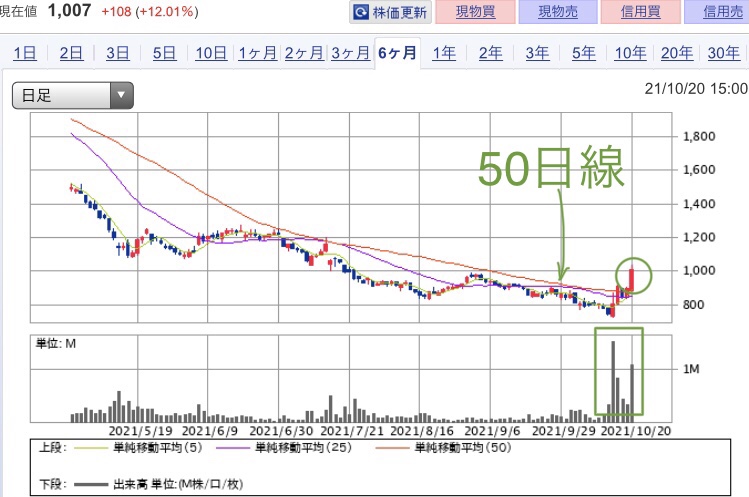Click the 1,000 price axis label
This screenshot has width=749, height=497.
pyautogui.click(x=699, y=270)
